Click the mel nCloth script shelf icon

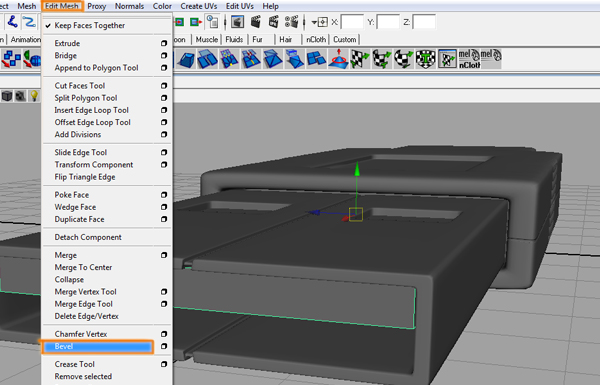[469, 59]
